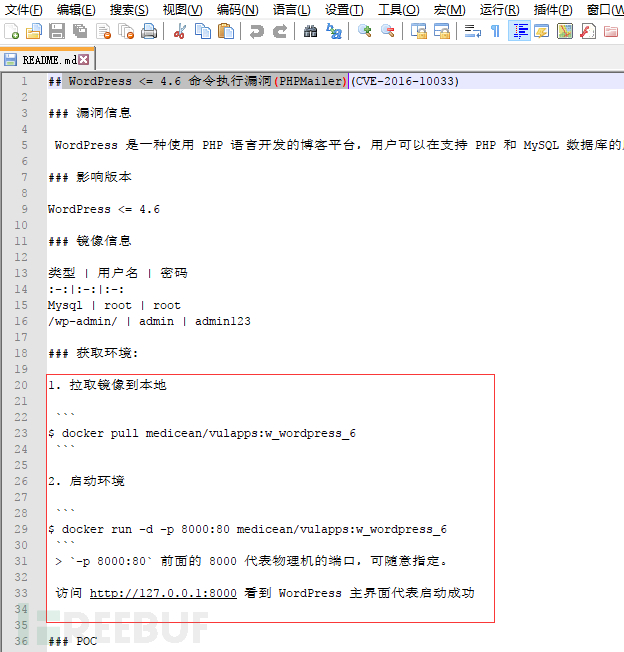Click the 'docker pull medicean/vulapps:w_wordpress_6' command line

click(x=202, y=433)
